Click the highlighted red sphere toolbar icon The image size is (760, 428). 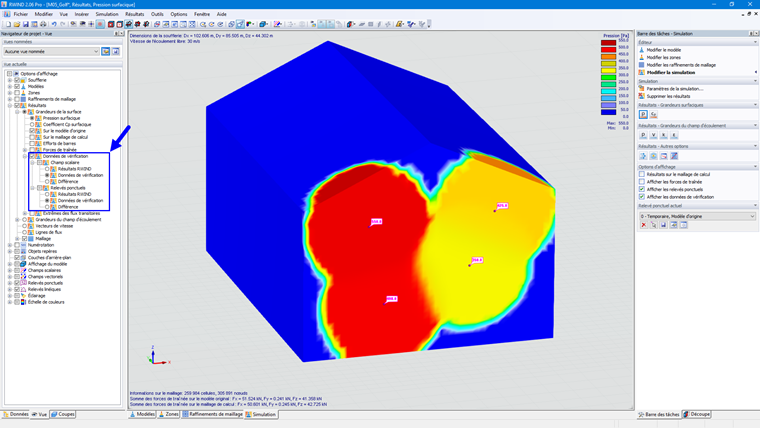click(x=100, y=24)
